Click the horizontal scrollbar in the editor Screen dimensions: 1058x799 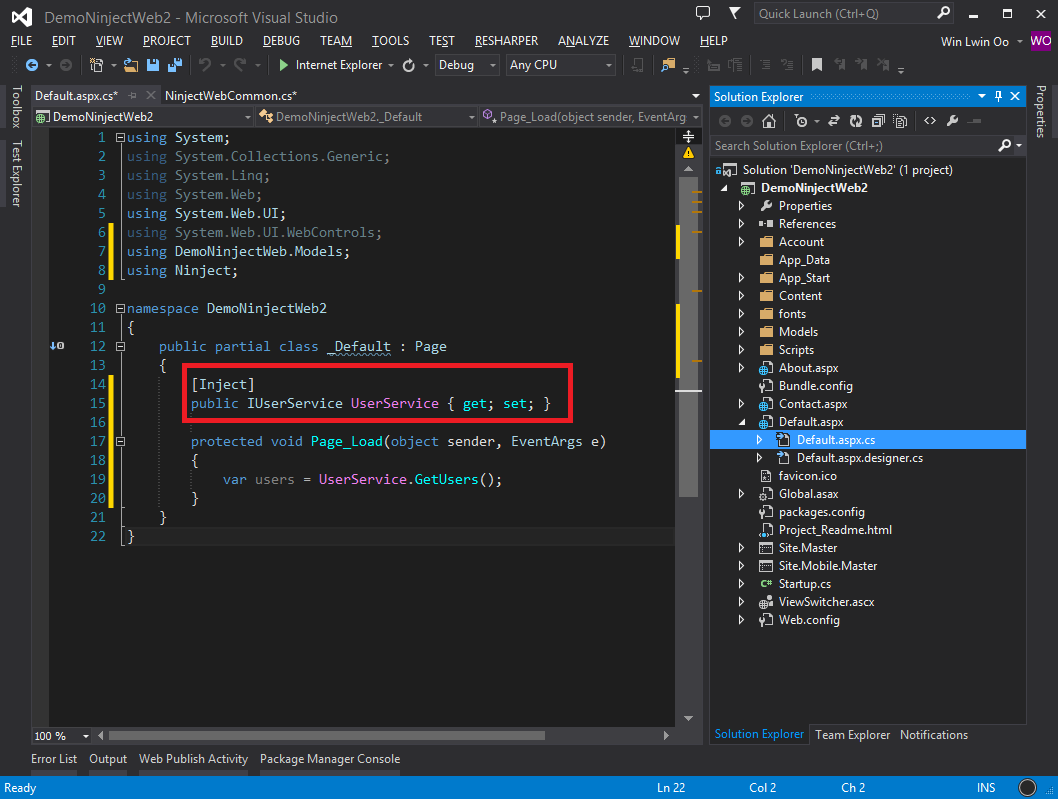tap(327, 736)
